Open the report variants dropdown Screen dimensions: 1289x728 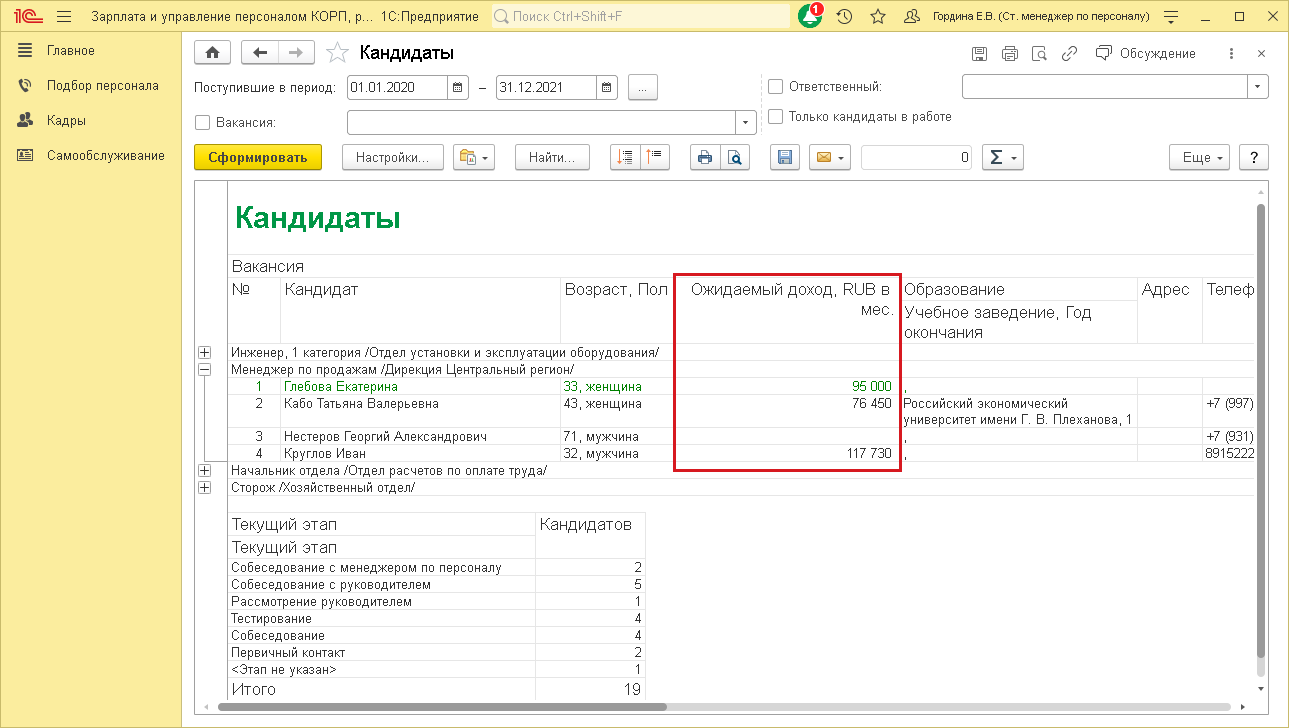pyautogui.click(x=474, y=157)
